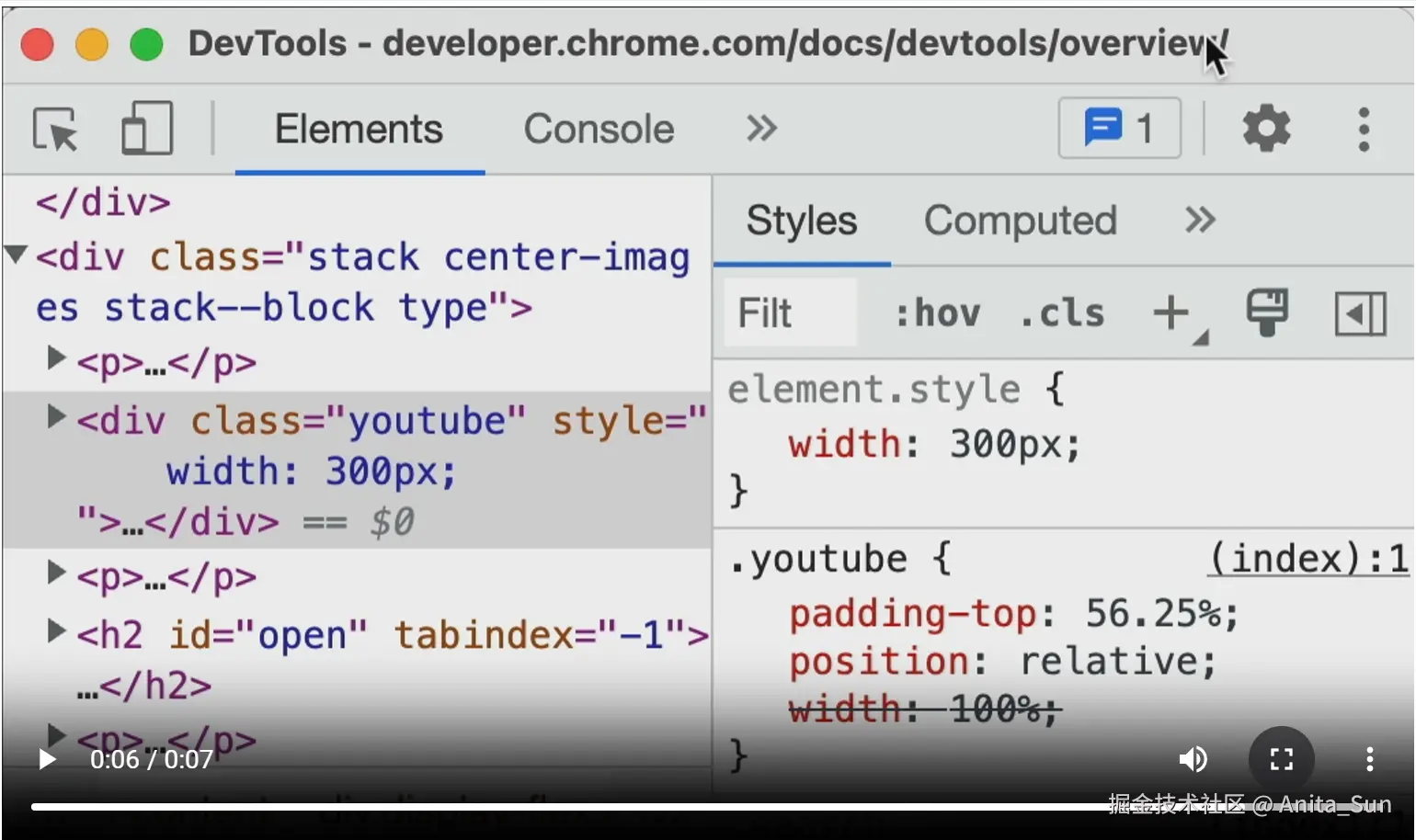Activate the inspect element picker icon
The image size is (1416, 840).
(x=55, y=130)
